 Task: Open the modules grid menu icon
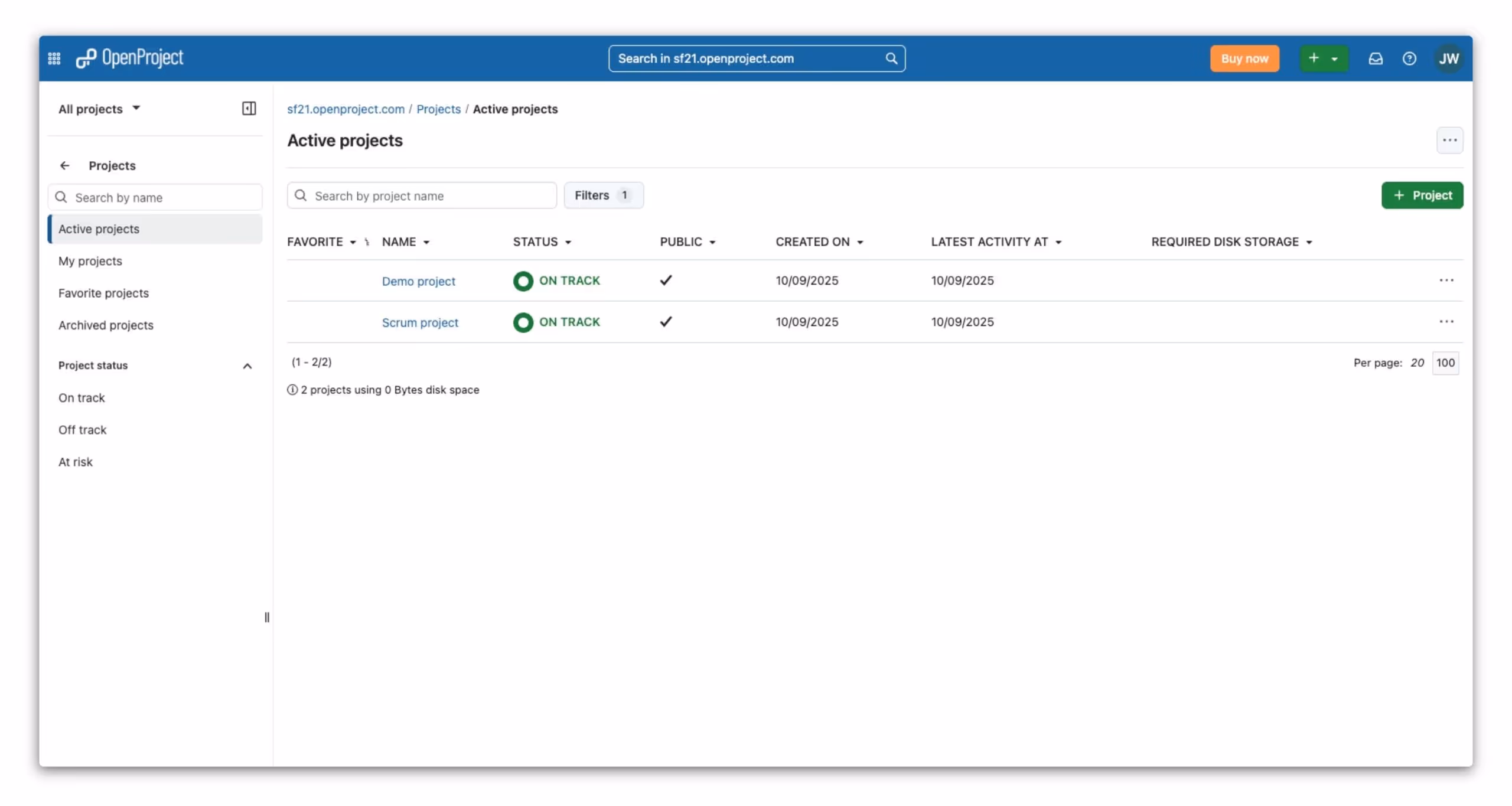(x=54, y=58)
